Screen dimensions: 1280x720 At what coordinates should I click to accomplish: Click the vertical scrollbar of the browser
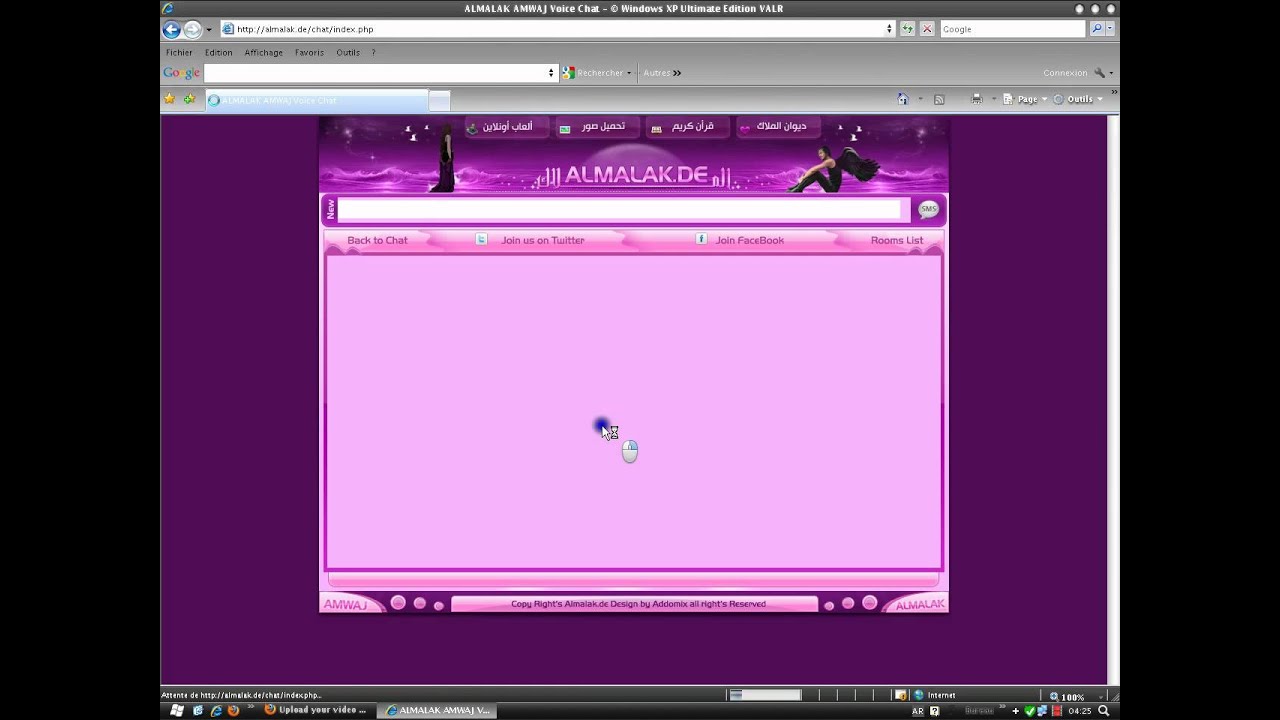1113,400
